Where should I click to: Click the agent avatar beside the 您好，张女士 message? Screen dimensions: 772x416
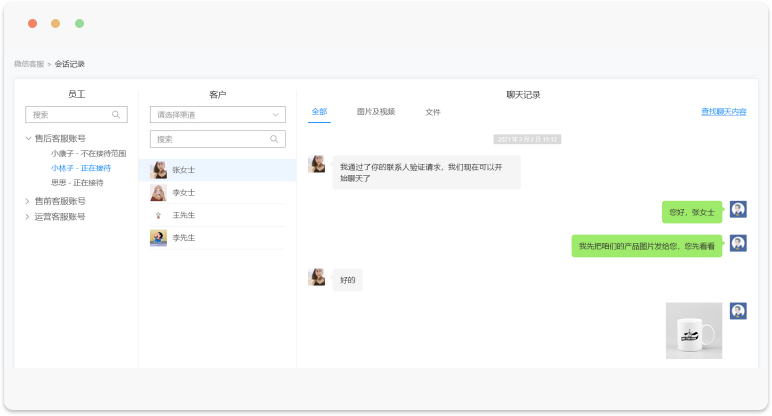pyautogui.click(x=738, y=210)
